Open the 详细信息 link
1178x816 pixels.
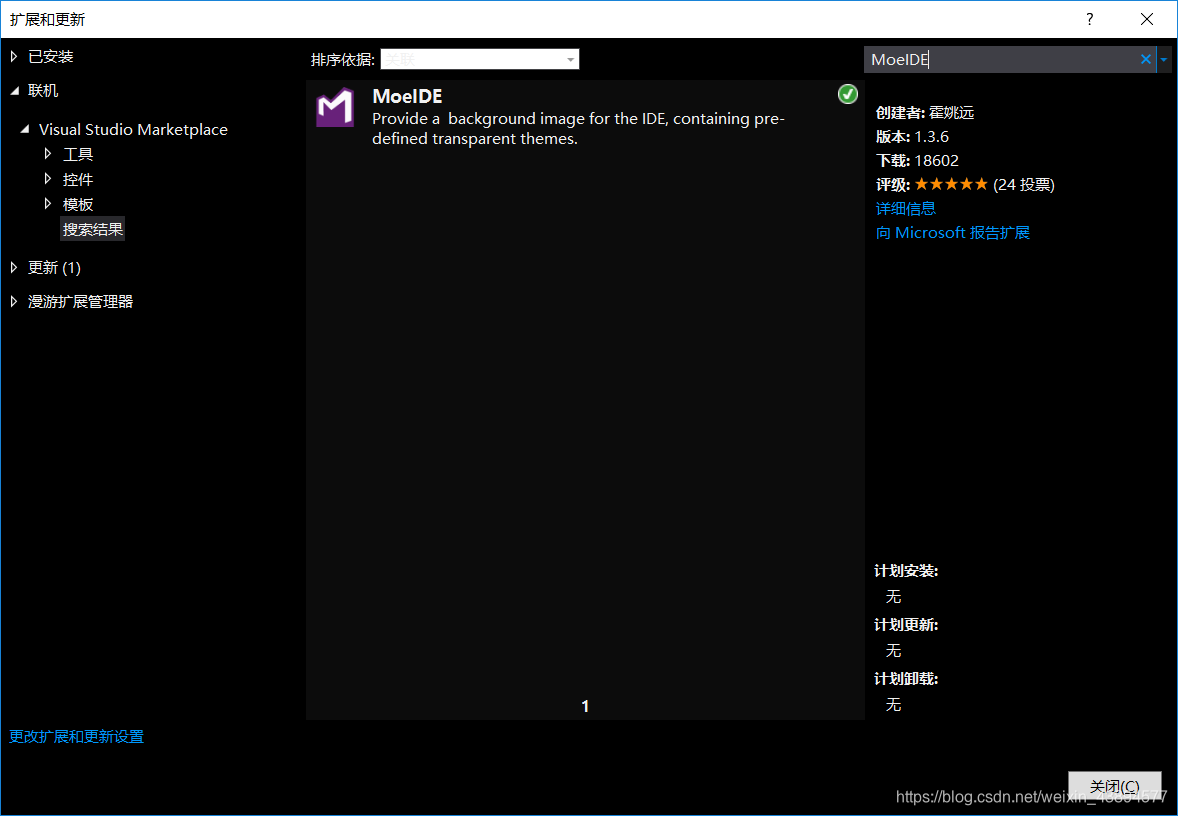[906, 208]
